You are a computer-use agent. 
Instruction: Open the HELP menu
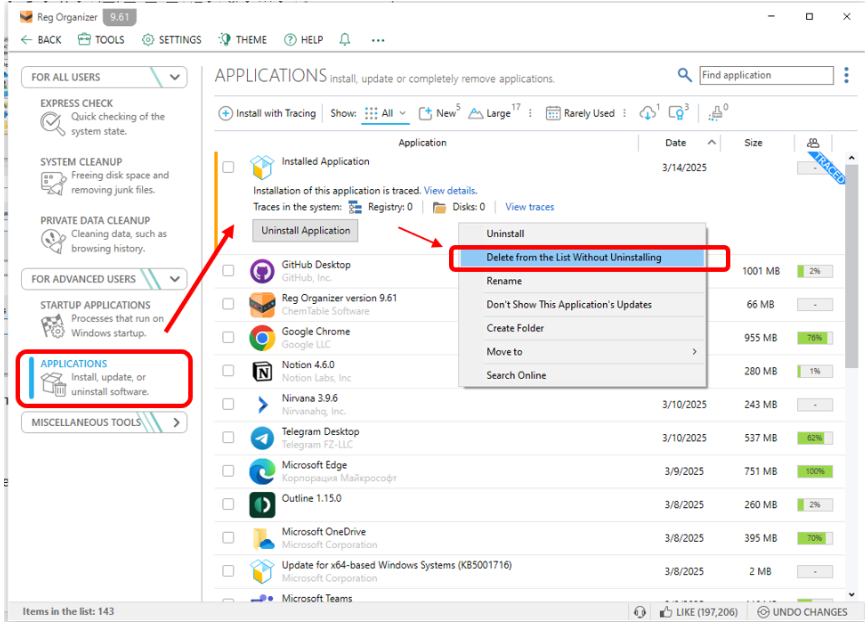[x=303, y=40]
